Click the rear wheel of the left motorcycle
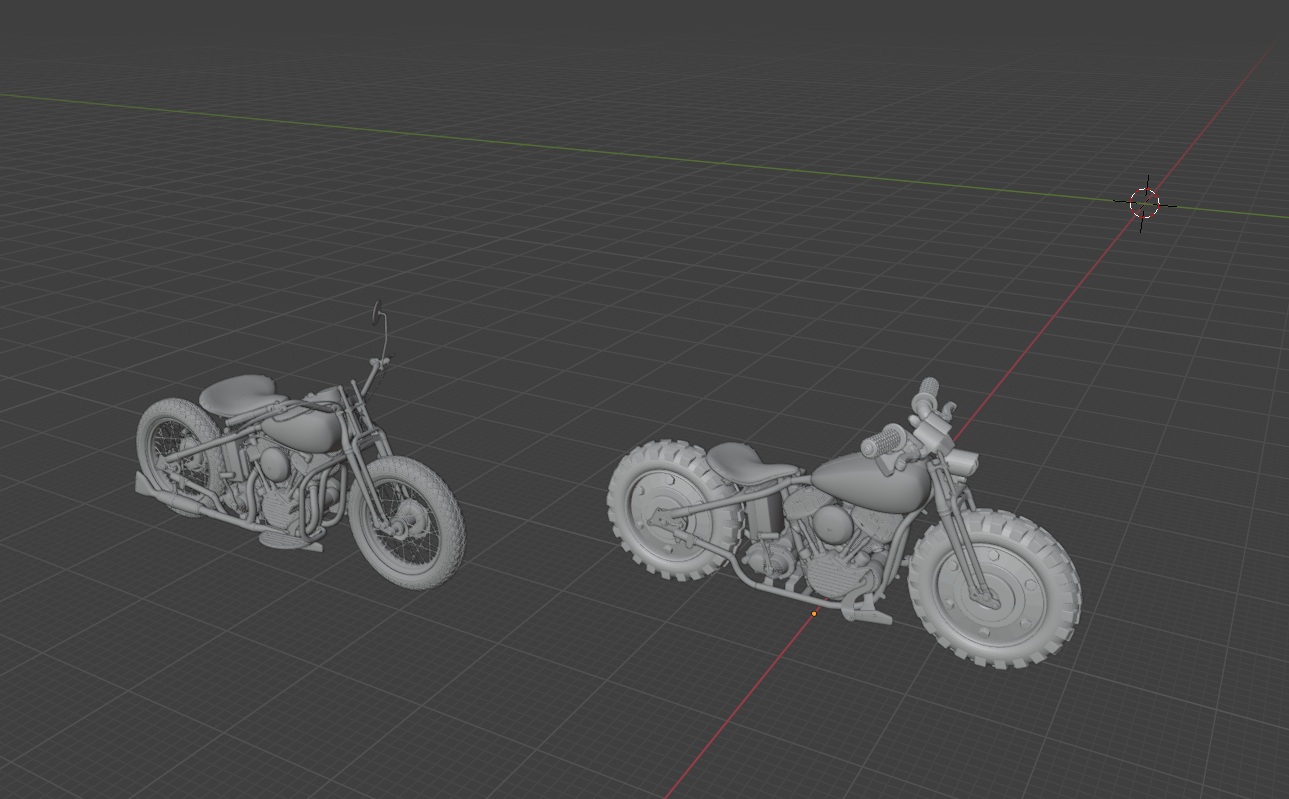 [178, 456]
